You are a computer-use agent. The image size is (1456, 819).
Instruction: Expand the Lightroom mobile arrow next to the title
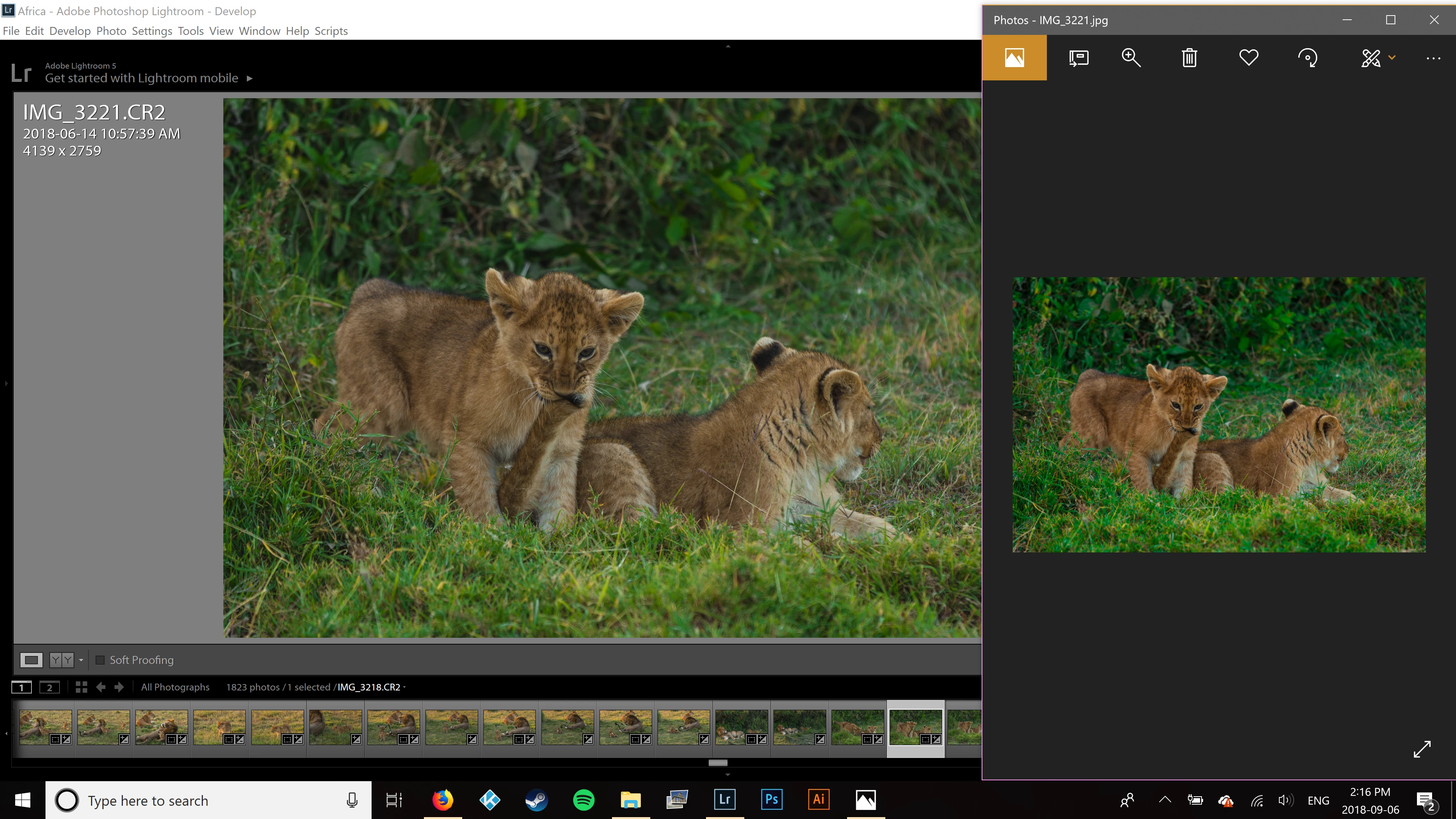click(249, 78)
